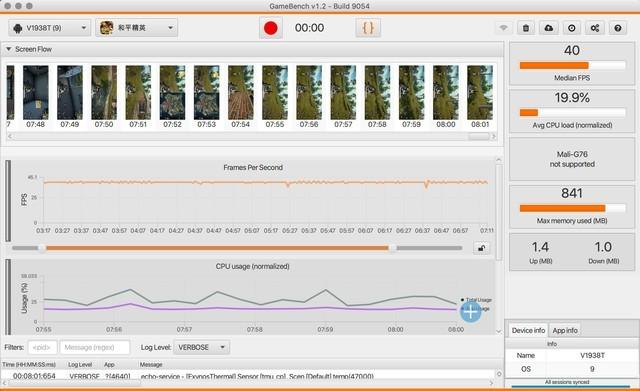Click the right handle of the range slider

pos(392,248)
